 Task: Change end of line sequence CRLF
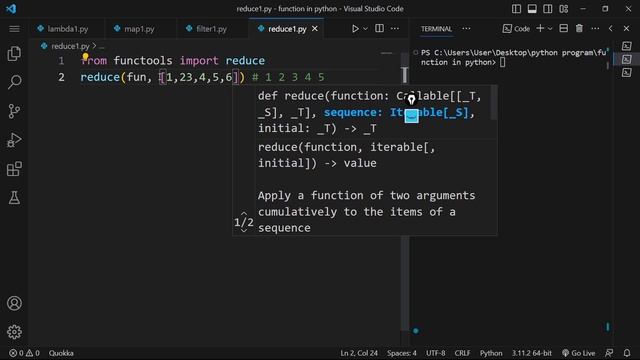click(x=462, y=353)
